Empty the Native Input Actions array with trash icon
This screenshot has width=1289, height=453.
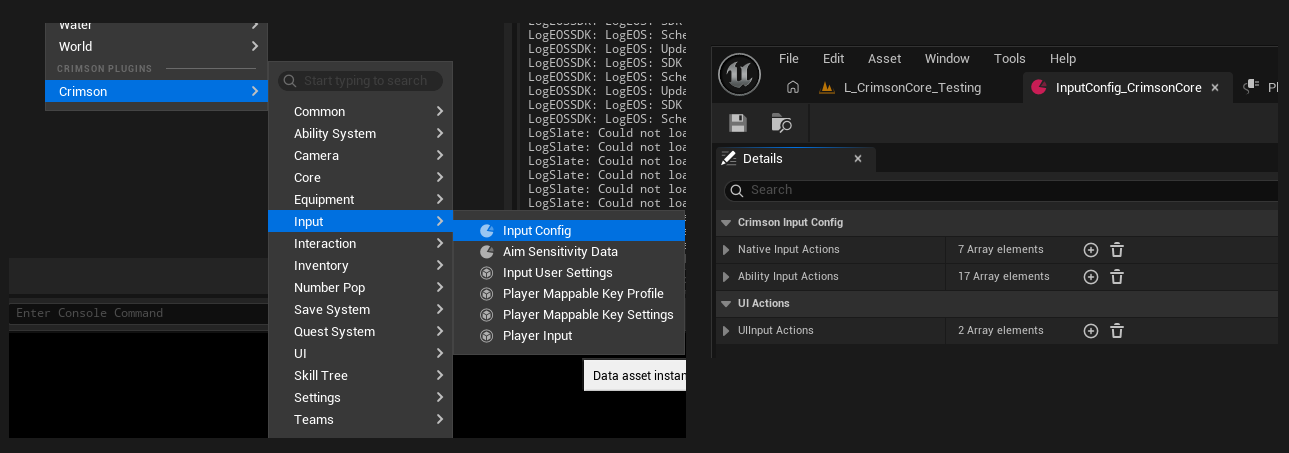(x=1117, y=250)
